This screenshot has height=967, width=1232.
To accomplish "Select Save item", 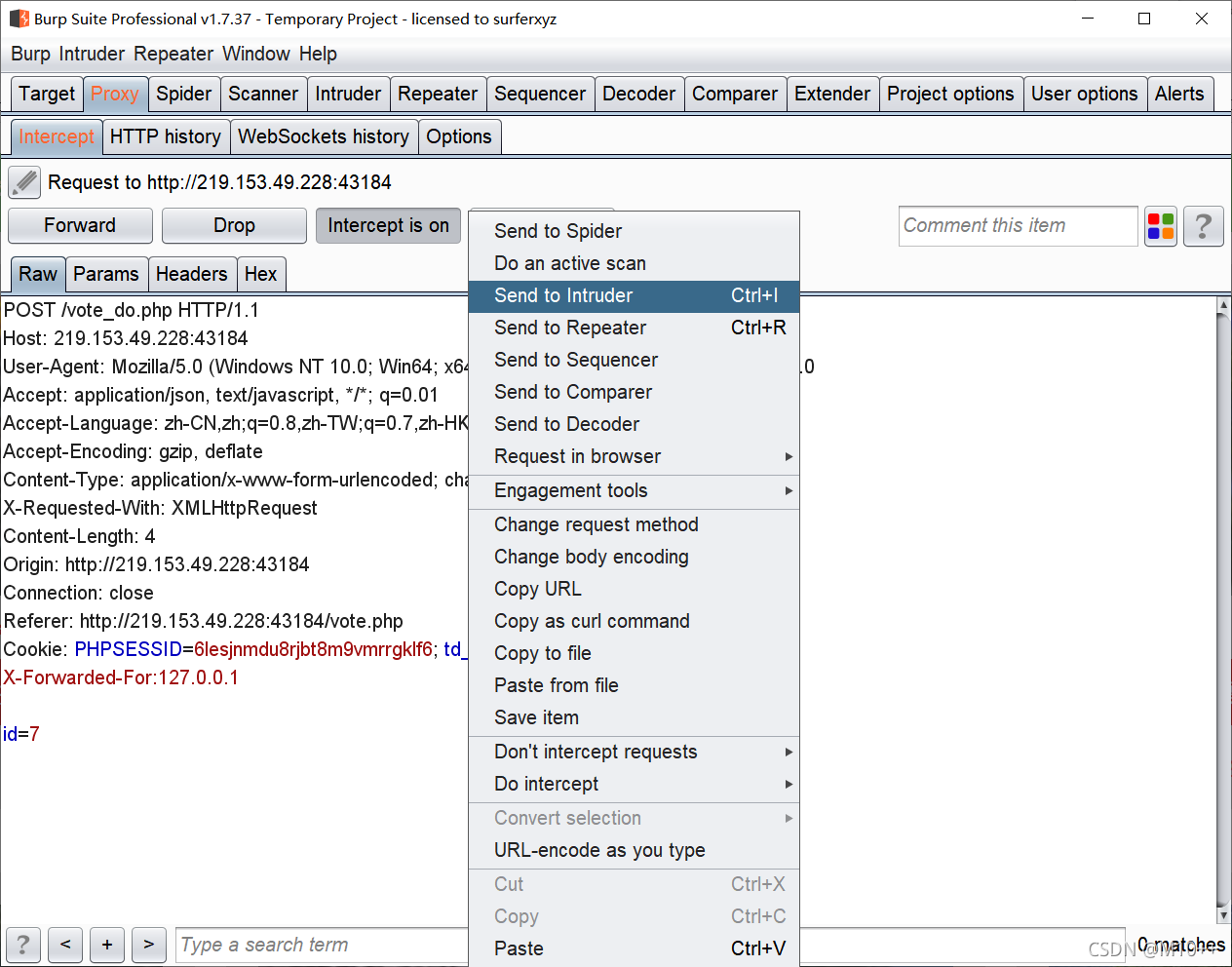I will (x=634, y=717).
